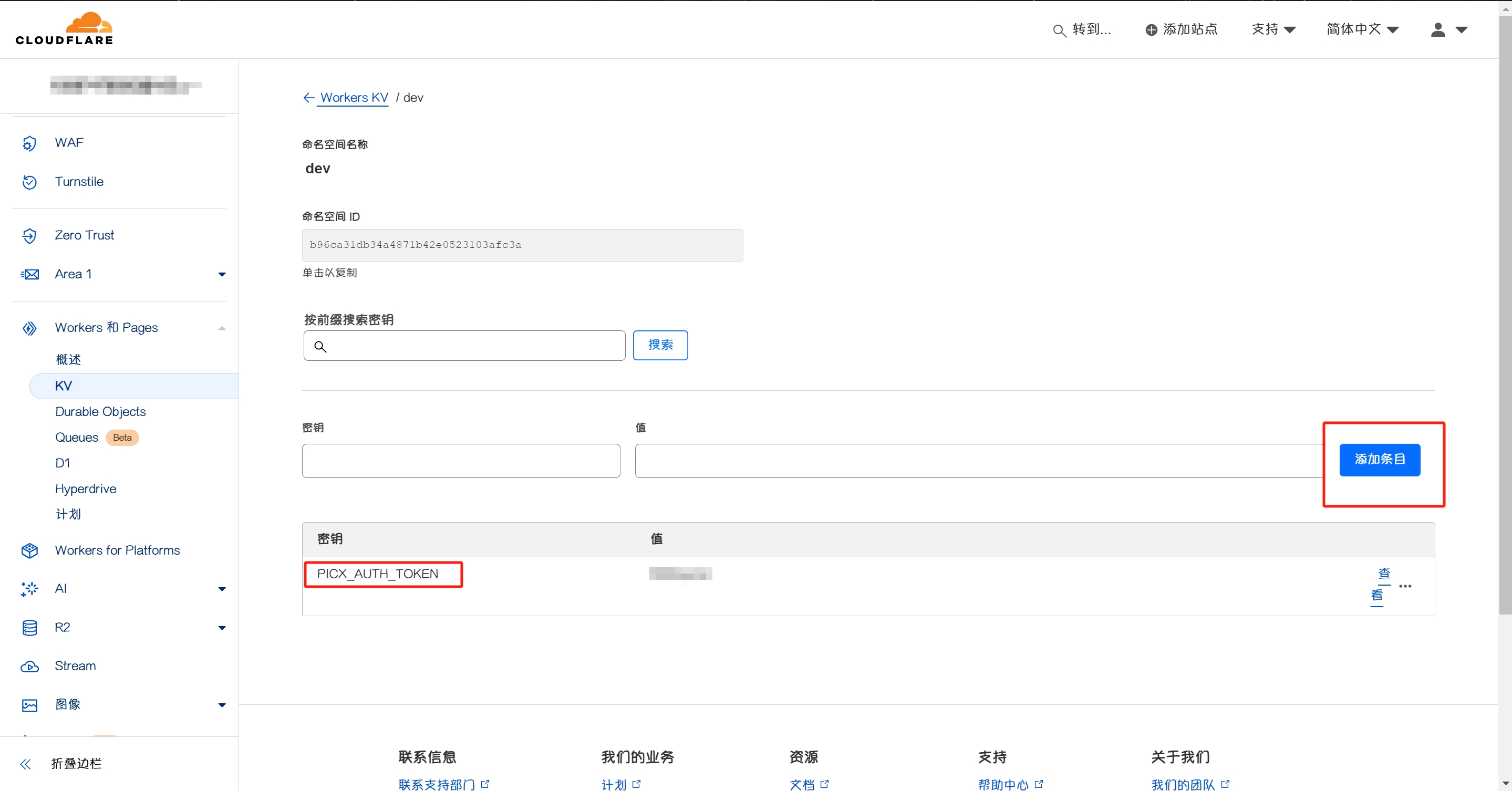The height and width of the screenshot is (791, 1512).
Task: Open Workers for Platforms in sidebar
Action: [x=117, y=550]
